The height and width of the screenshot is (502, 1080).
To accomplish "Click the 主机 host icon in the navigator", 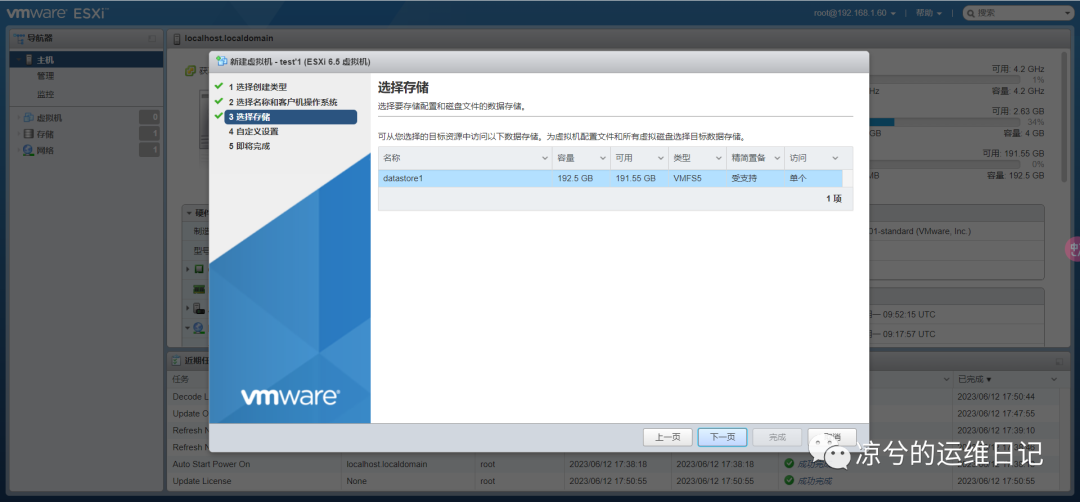I will point(29,59).
